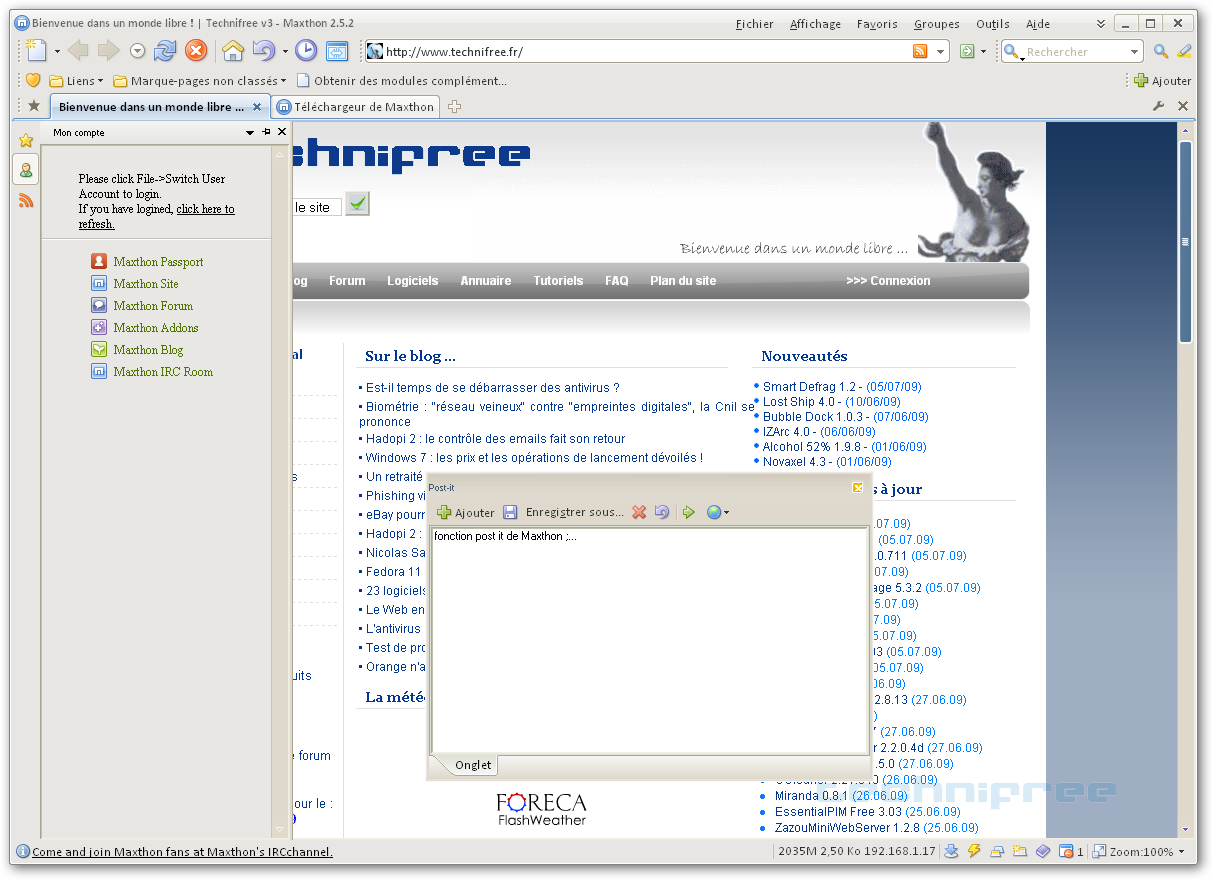Open the Maxthon Forum link
The height and width of the screenshot is (880, 1213).
[152, 306]
